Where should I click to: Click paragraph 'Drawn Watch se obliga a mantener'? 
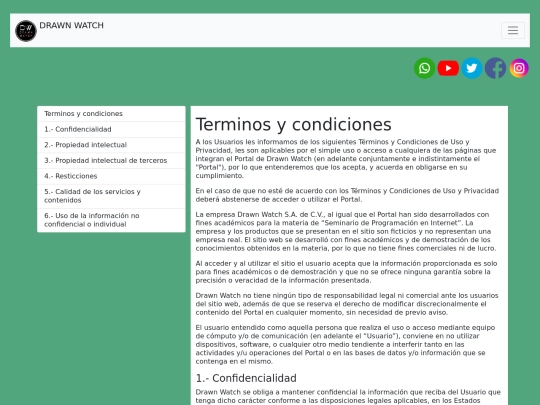[348, 396]
